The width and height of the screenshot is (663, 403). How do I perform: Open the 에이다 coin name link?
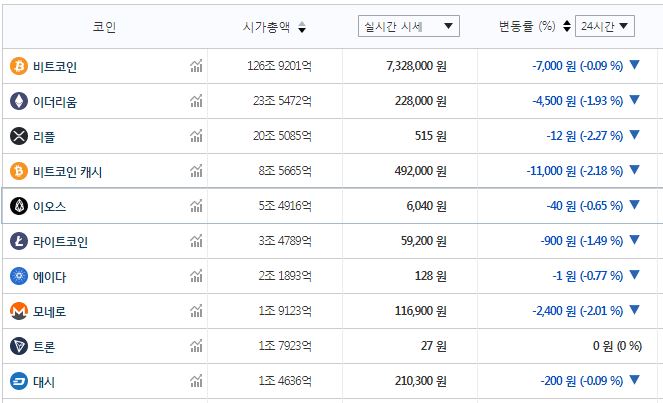click(49, 276)
